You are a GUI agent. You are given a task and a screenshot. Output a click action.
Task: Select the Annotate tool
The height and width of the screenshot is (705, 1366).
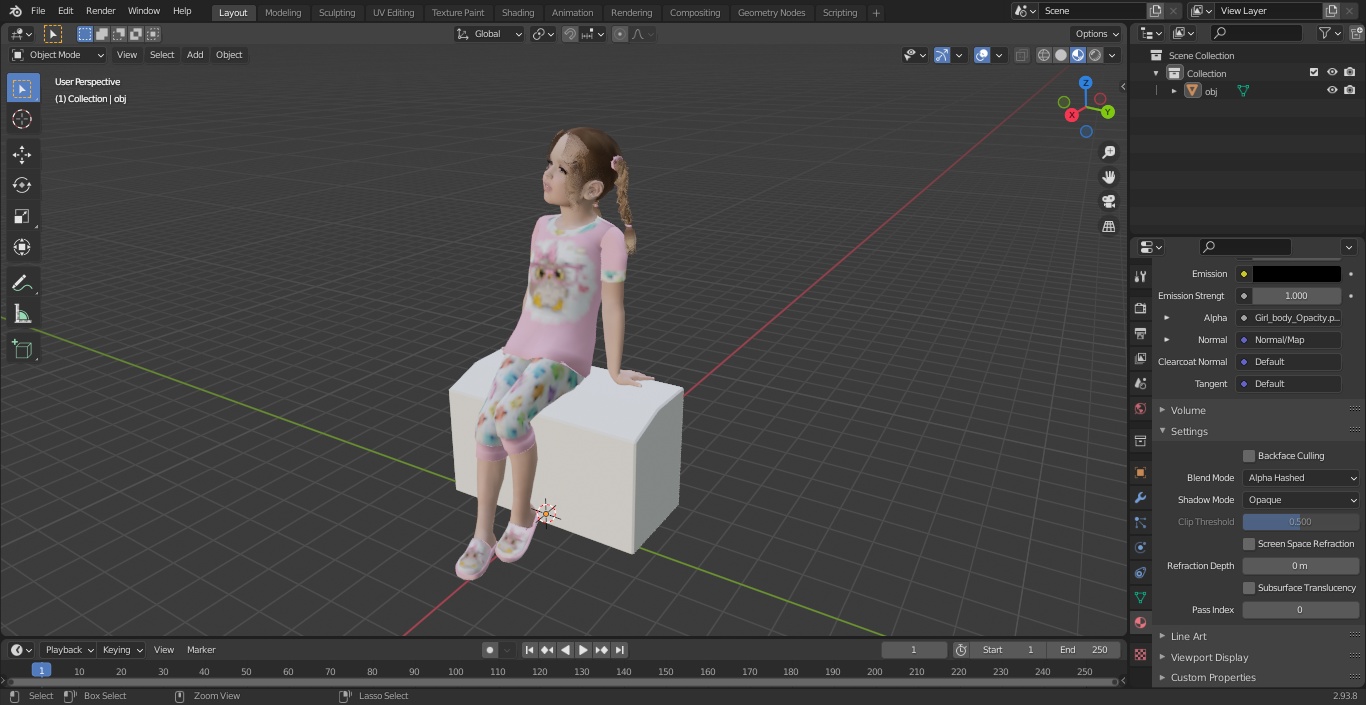[x=22, y=284]
